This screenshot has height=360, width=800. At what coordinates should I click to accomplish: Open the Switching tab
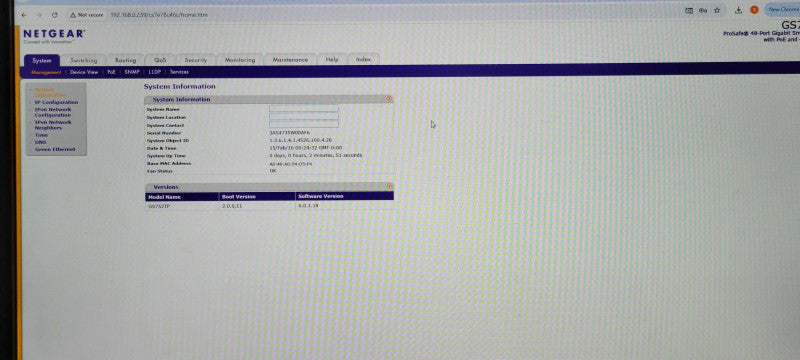point(83,60)
